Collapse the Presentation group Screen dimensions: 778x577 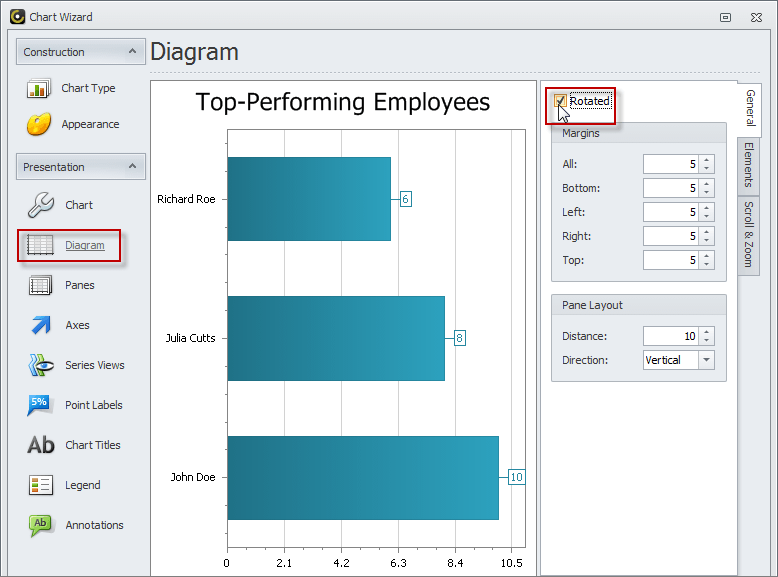[132, 167]
